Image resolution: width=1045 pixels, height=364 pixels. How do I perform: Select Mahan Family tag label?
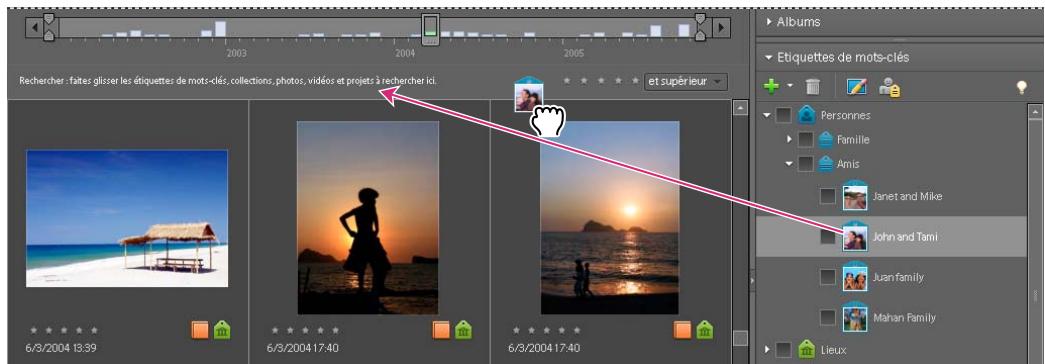point(904,317)
